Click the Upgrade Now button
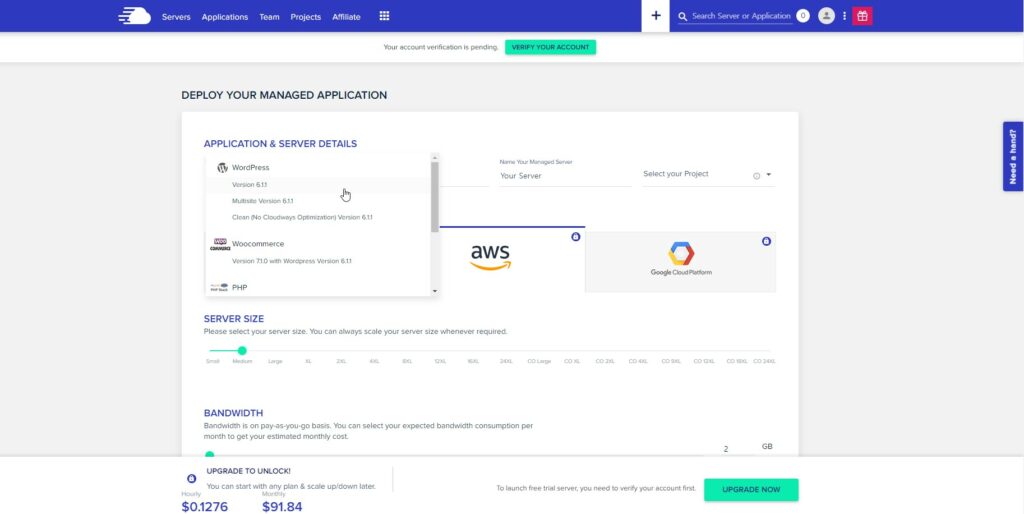Screen dimensions: 1024x514 [751, 489]
